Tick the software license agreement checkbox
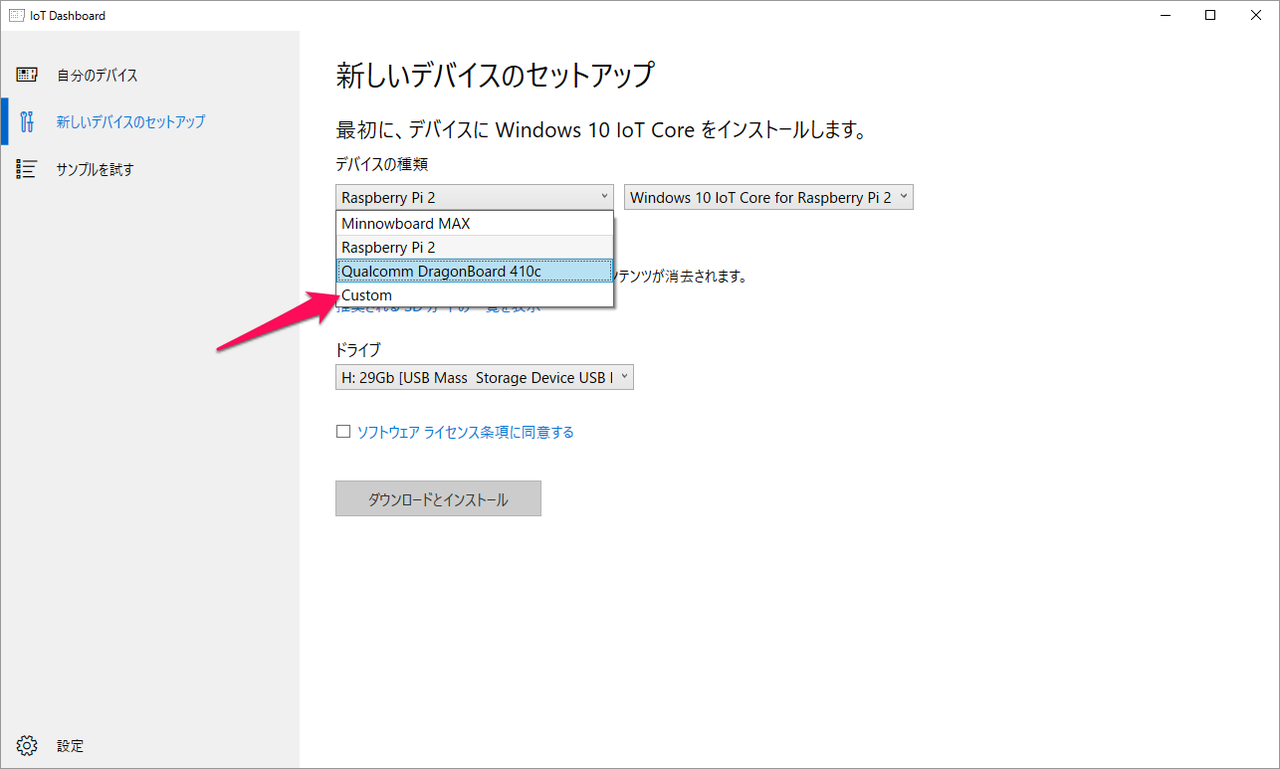 pos(343,432)
